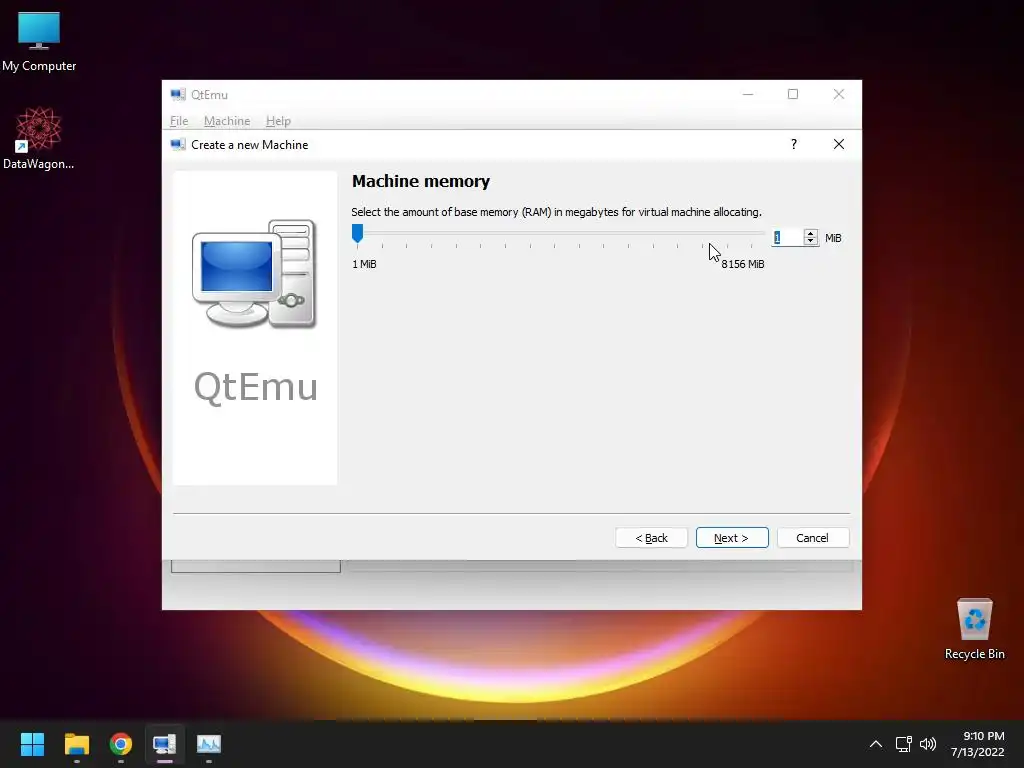Click the memory slider handle
The height and width of the screenshot is (768, 1024).
point(357,233)
